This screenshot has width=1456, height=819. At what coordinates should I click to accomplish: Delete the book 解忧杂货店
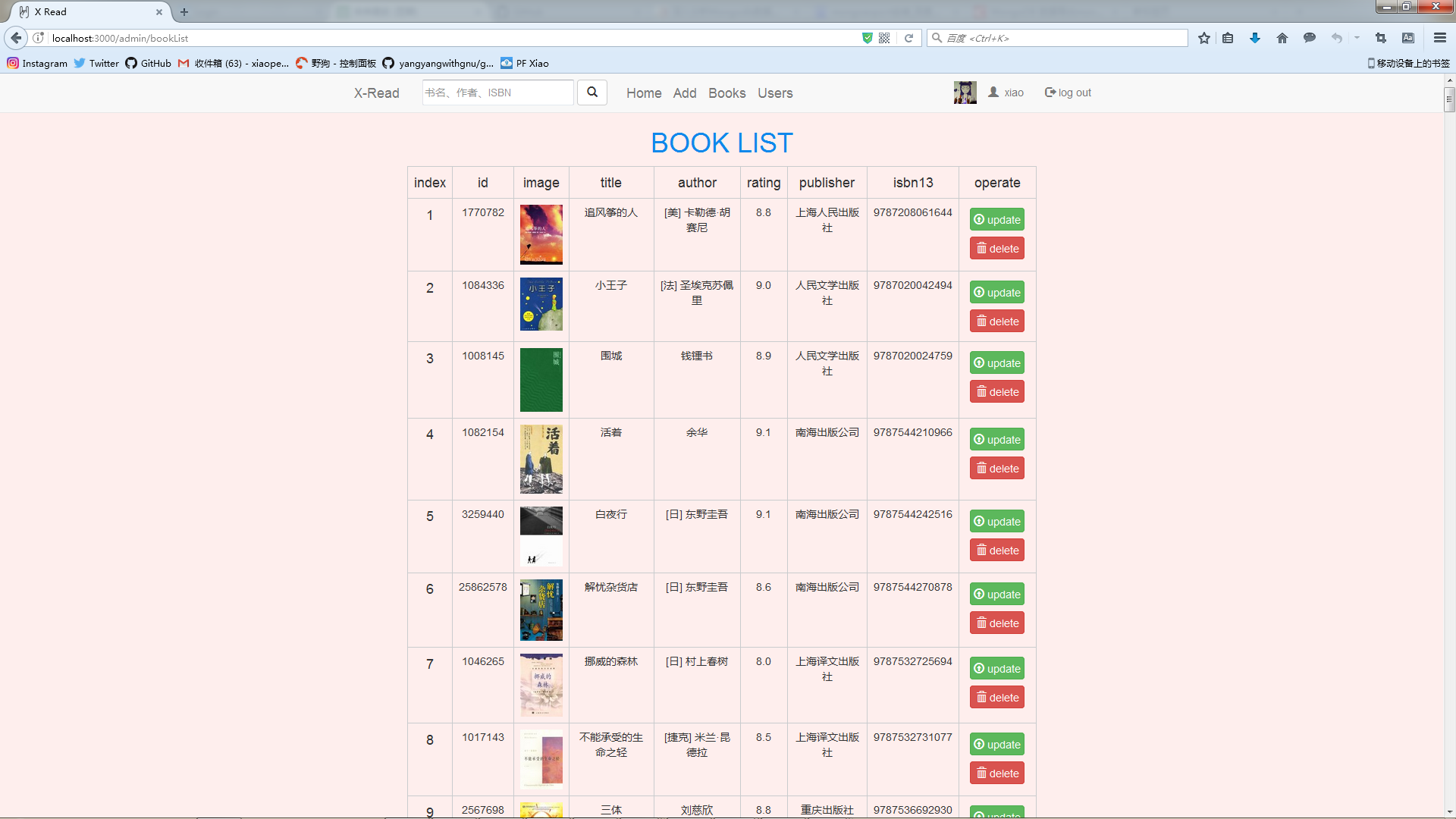coord(997,623)
